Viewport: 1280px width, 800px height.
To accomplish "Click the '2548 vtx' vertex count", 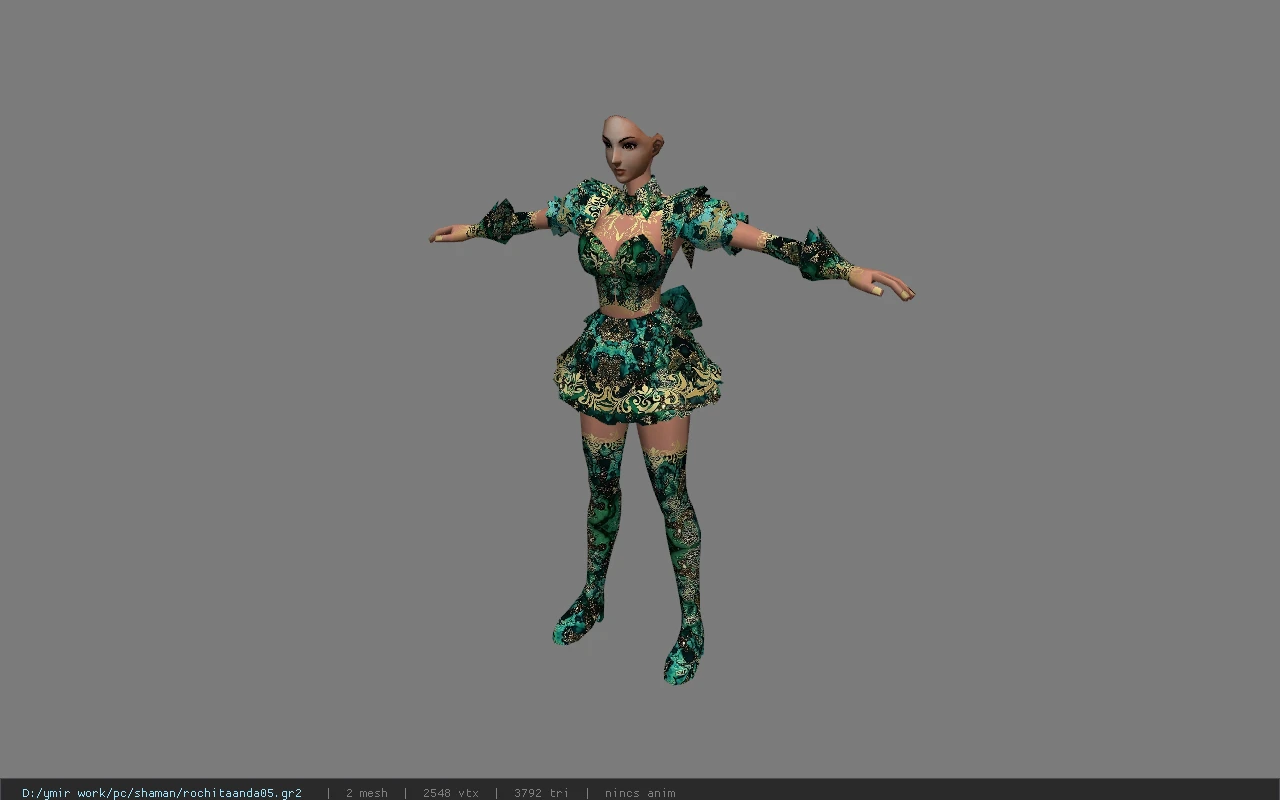I will (x=451, y=793).
